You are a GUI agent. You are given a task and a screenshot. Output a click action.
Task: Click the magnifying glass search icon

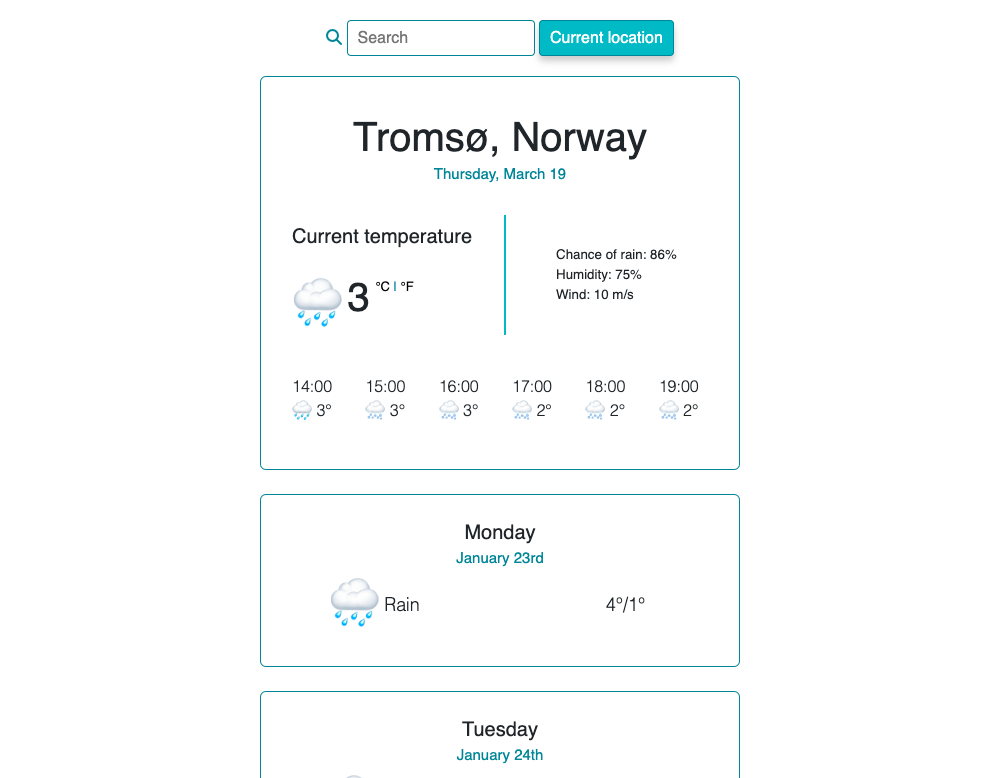point(333,36)
